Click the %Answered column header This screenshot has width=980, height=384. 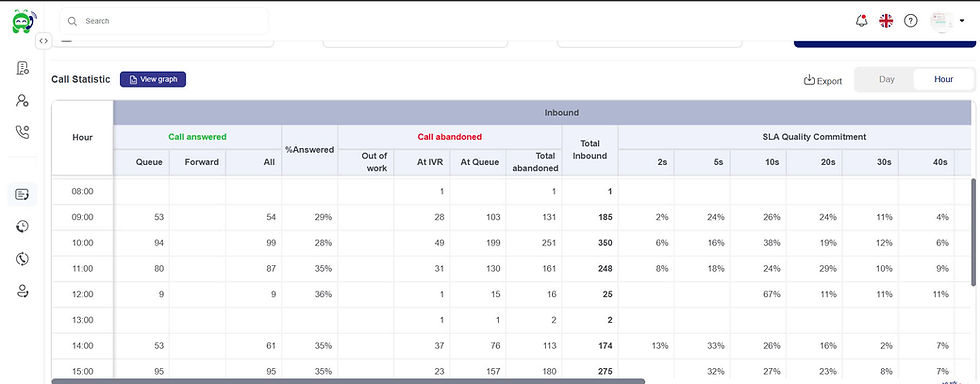310,150
